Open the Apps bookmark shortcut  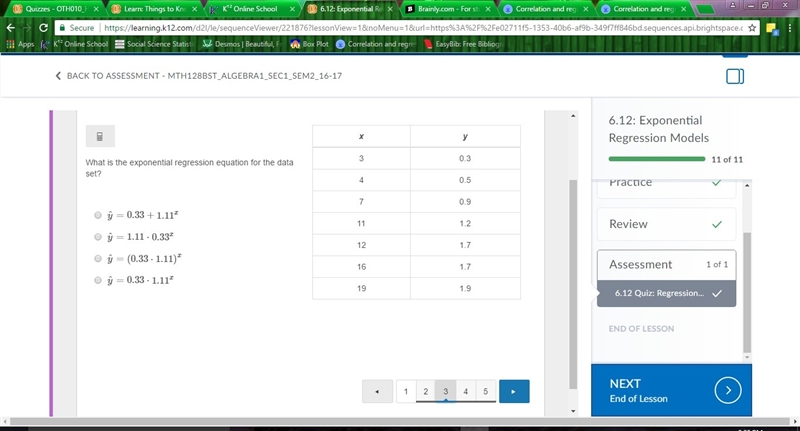(20, 44)
